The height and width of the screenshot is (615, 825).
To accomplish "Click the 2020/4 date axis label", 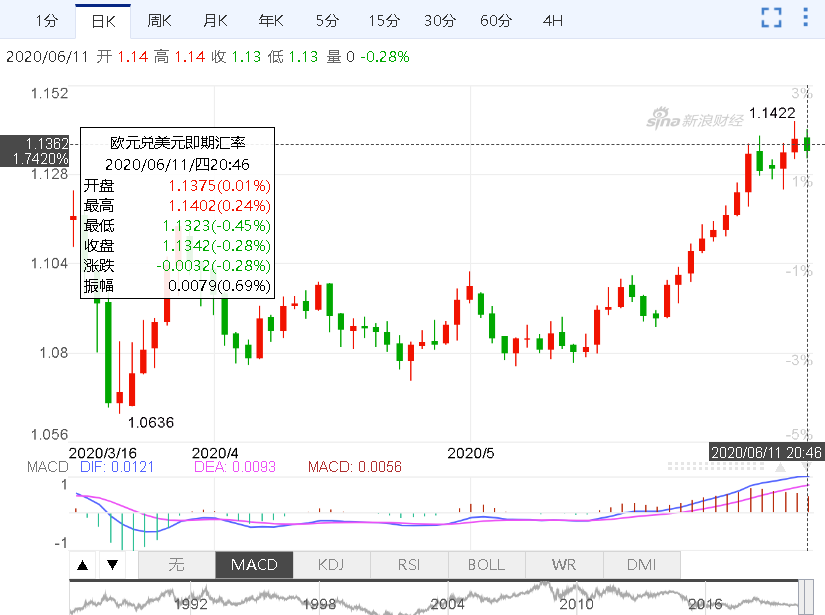I will (x=215, y=453).
